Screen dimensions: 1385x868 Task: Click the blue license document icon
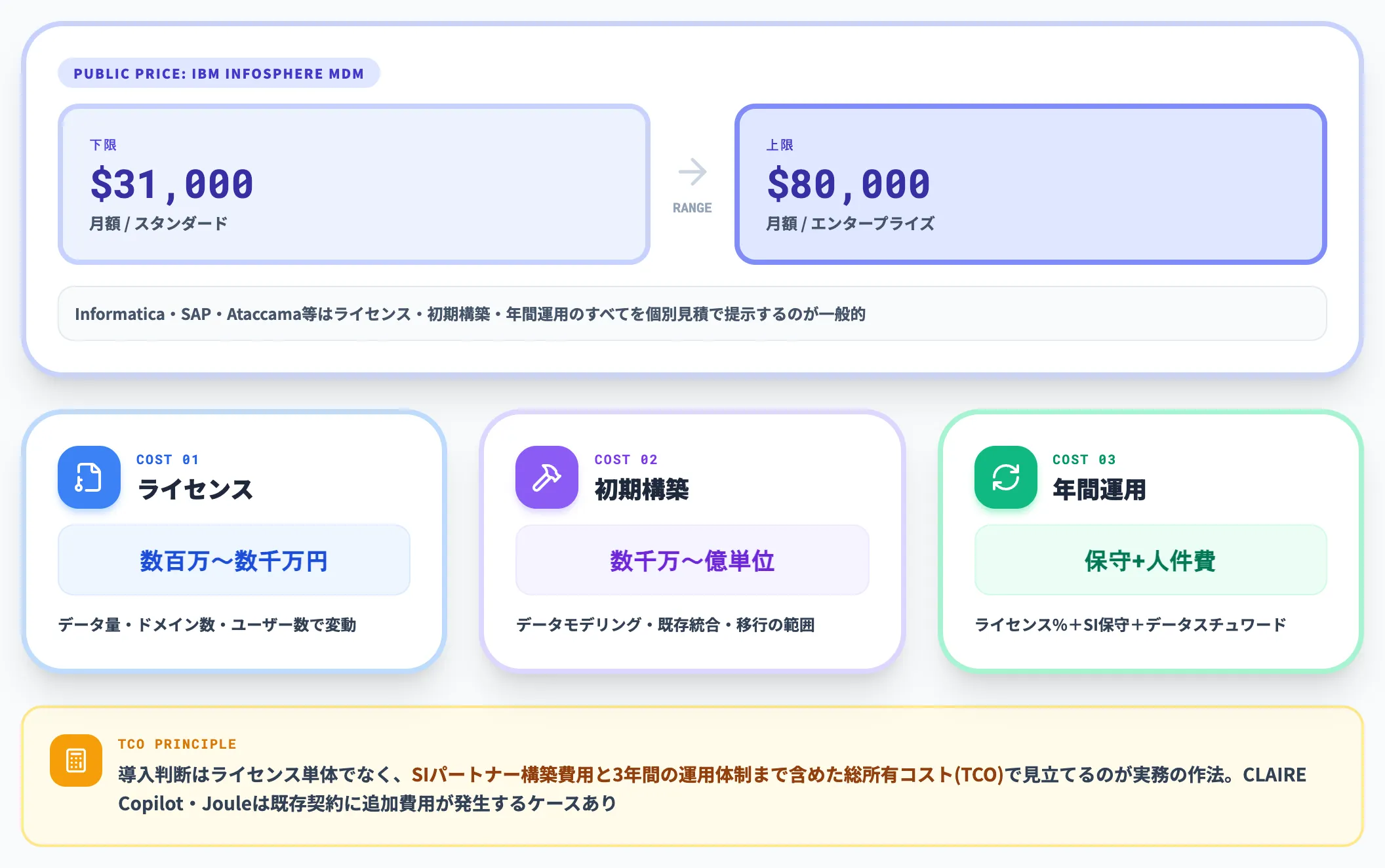coord(89,477)
